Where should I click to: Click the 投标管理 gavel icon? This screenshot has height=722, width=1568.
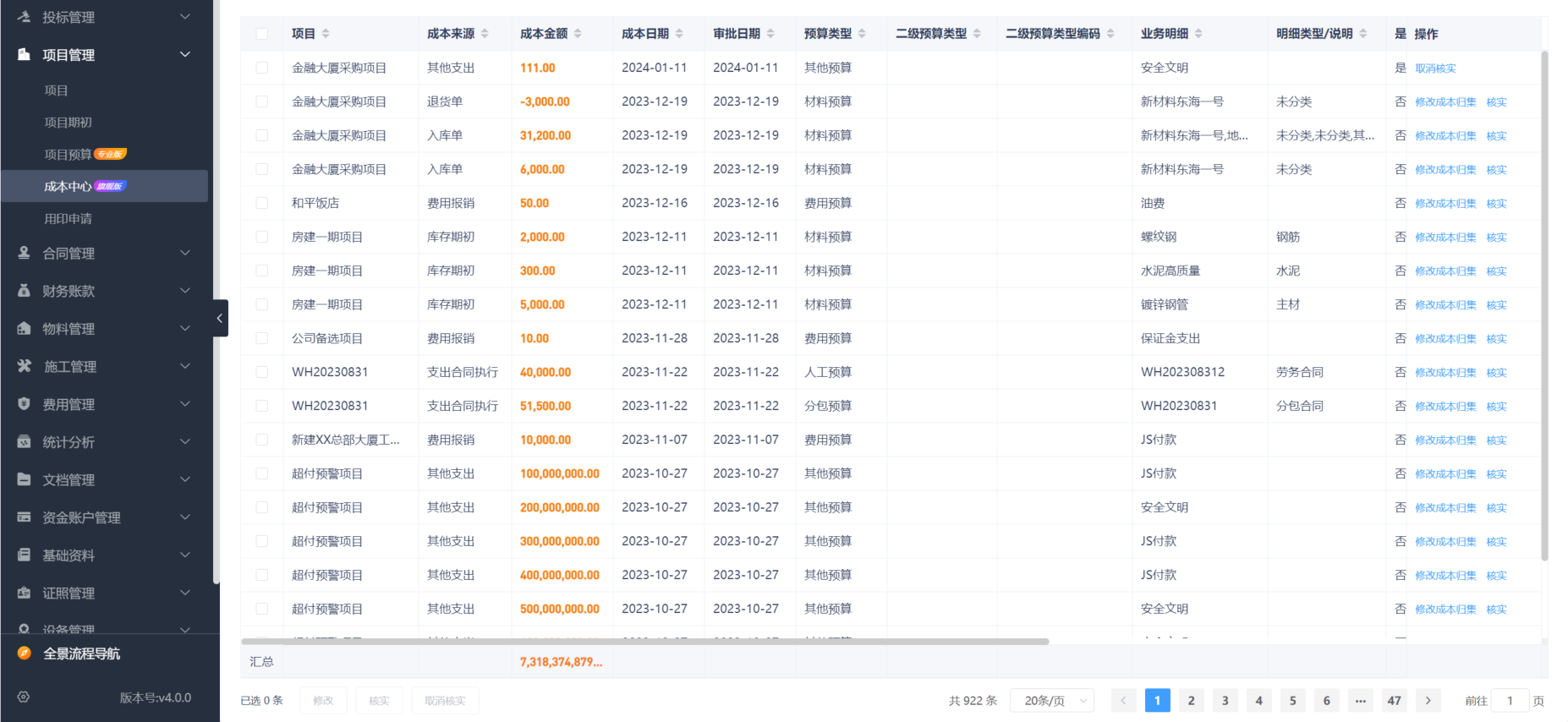coord(24,17)
